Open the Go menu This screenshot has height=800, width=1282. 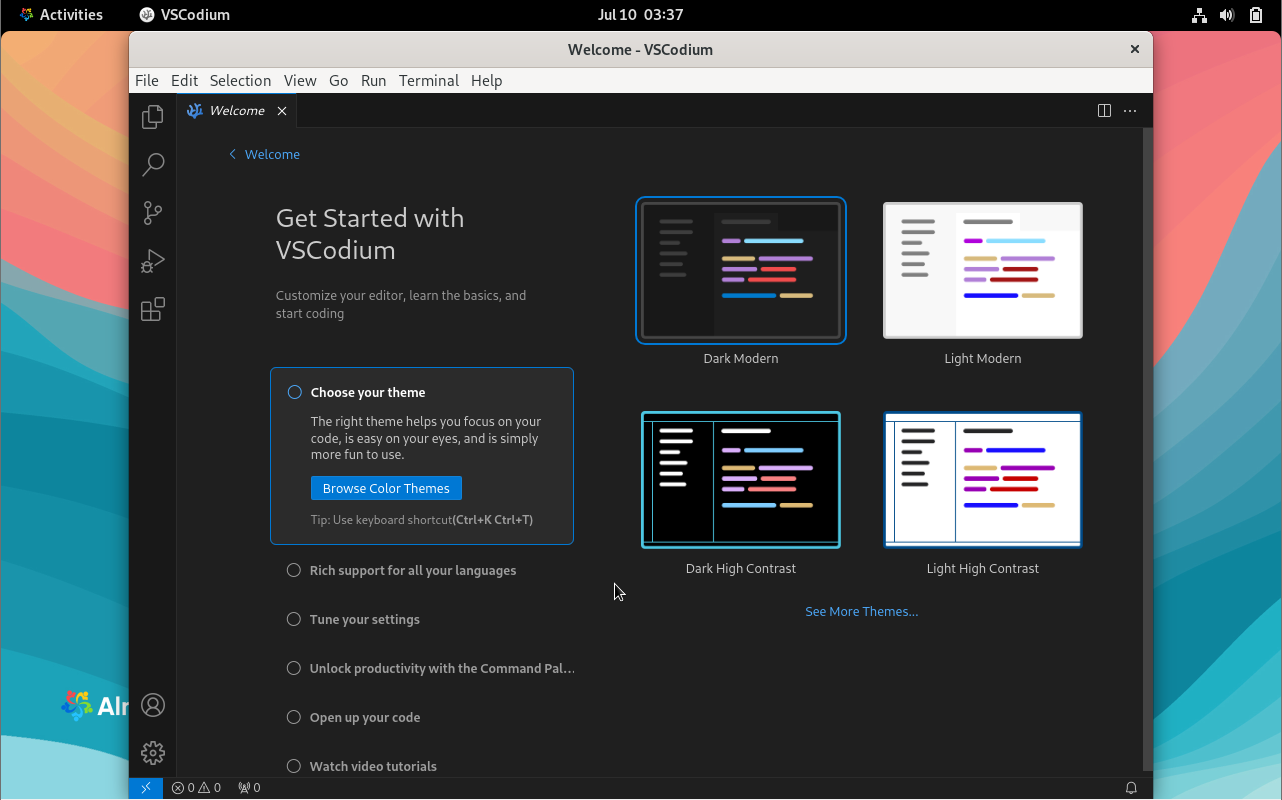[x=339, y=80]
